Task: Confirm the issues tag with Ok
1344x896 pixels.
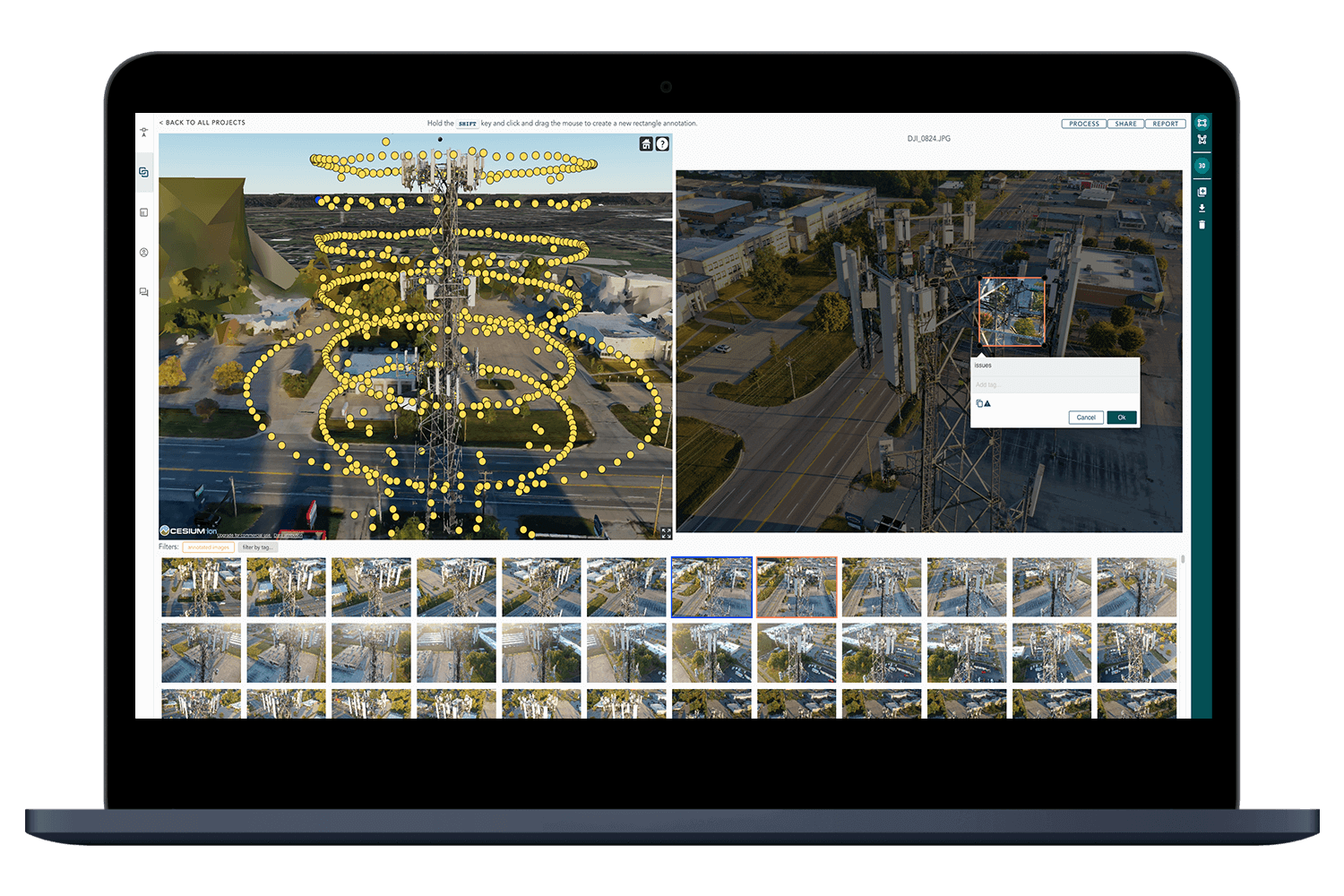Action: pos(1121,417)
